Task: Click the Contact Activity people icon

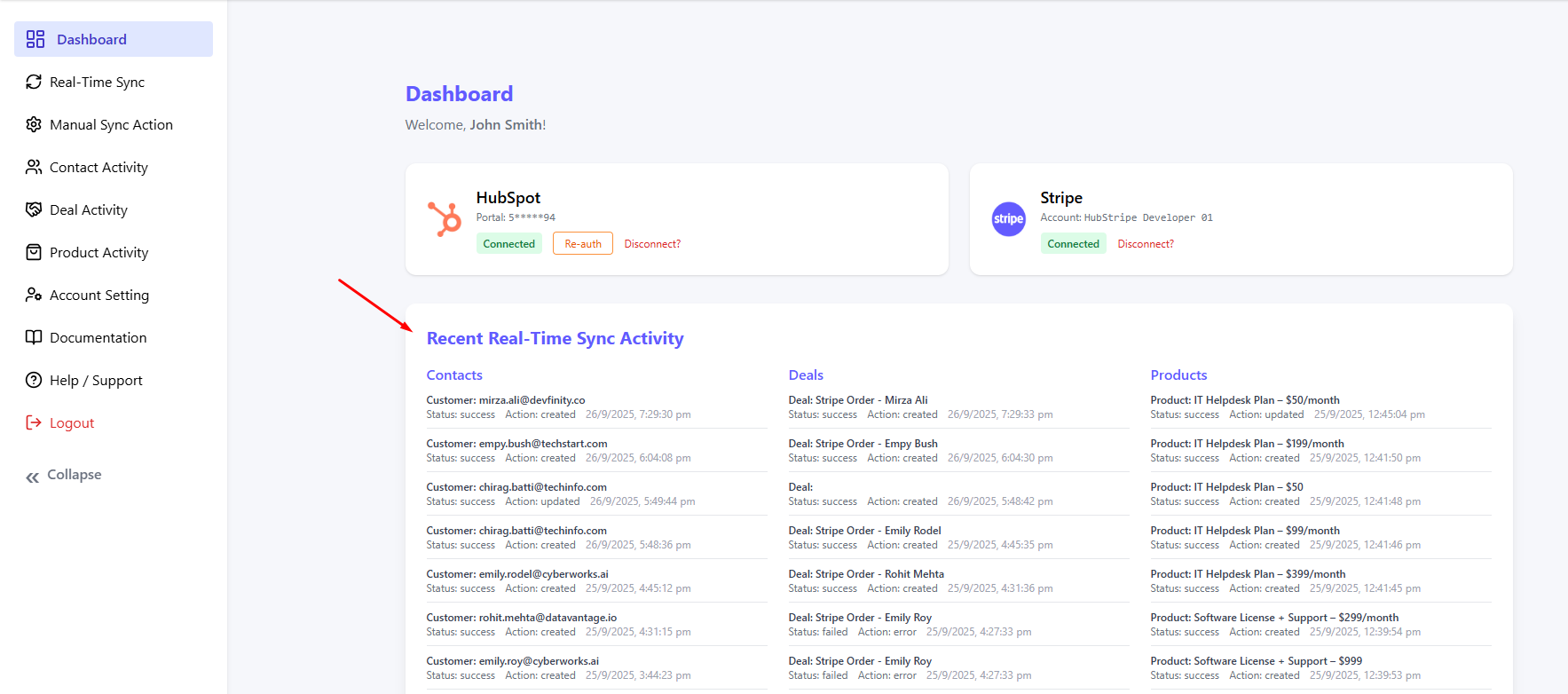Action: click(34, 167)
